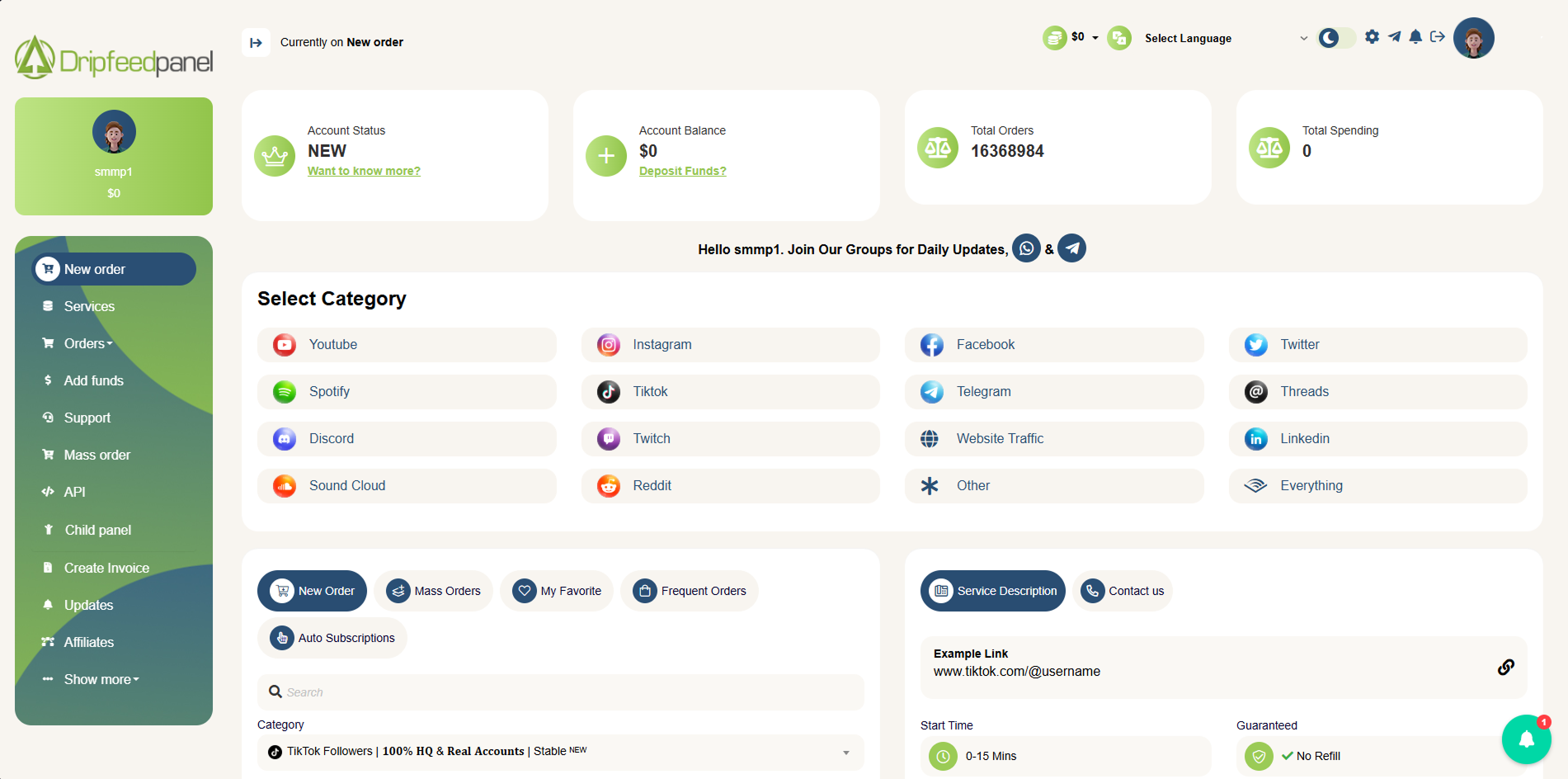The width and height of the screenshot is (1568, 779).
Task: Select Facebook category
Action: tap(1054, 345)
